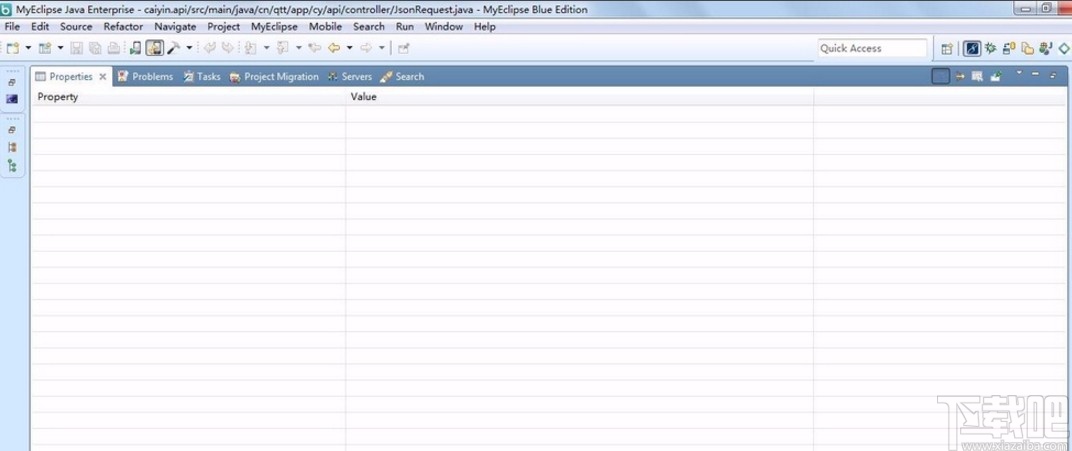Screen dimensions: 1072x451
Task: Switch to the Project Migration tab
Action: 274,77
